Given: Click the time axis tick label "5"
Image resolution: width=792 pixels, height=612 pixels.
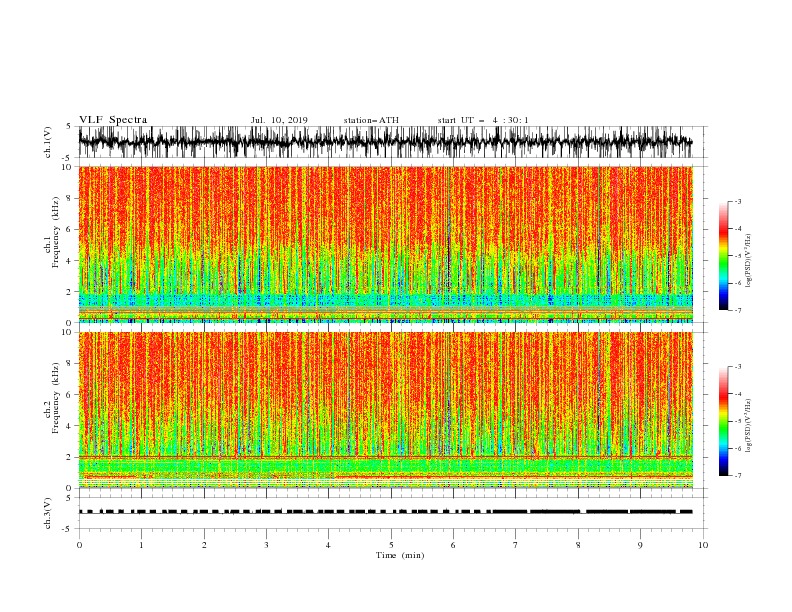Looking at the screenshot, I should 391,545.
